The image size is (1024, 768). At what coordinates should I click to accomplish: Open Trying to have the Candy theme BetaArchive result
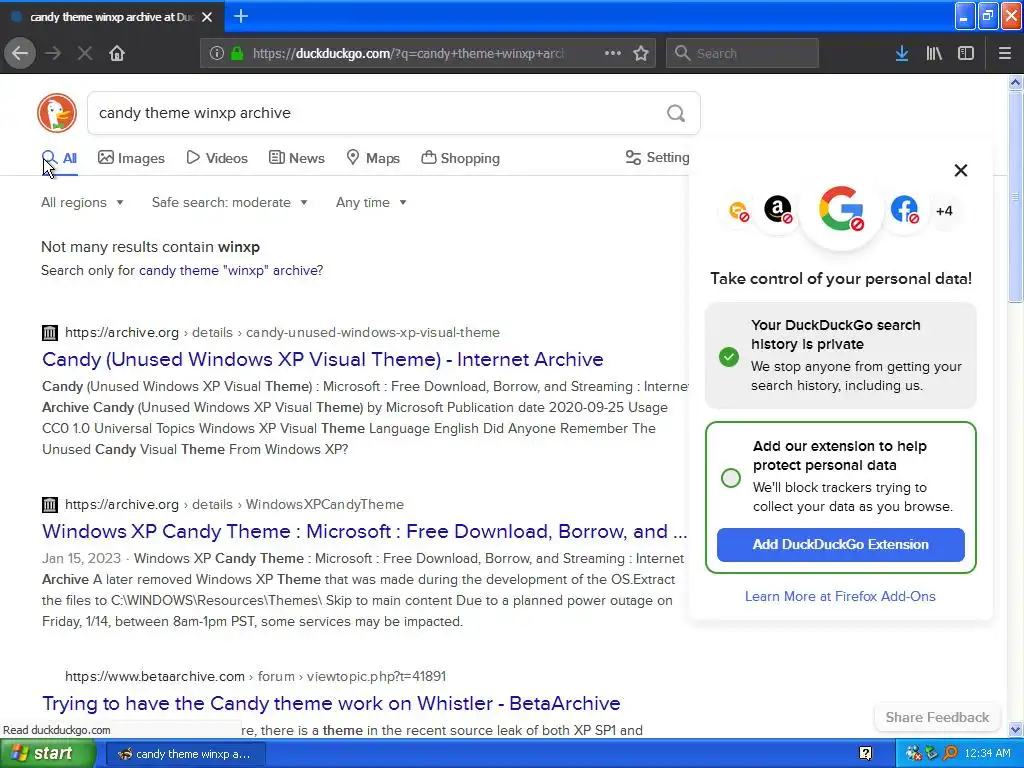(331, 703)
